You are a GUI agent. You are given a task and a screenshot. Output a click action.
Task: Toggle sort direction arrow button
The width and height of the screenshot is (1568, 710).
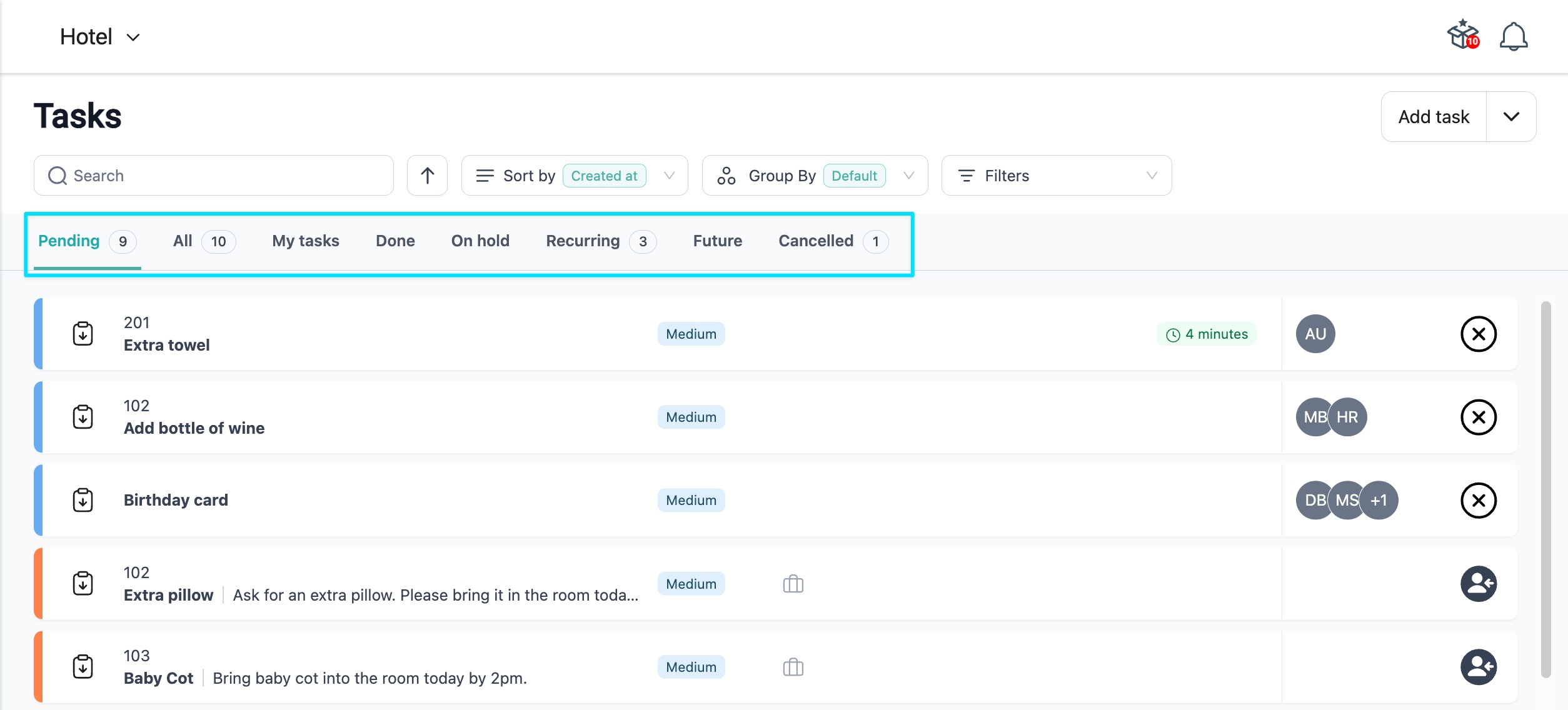tap(427, 176)
